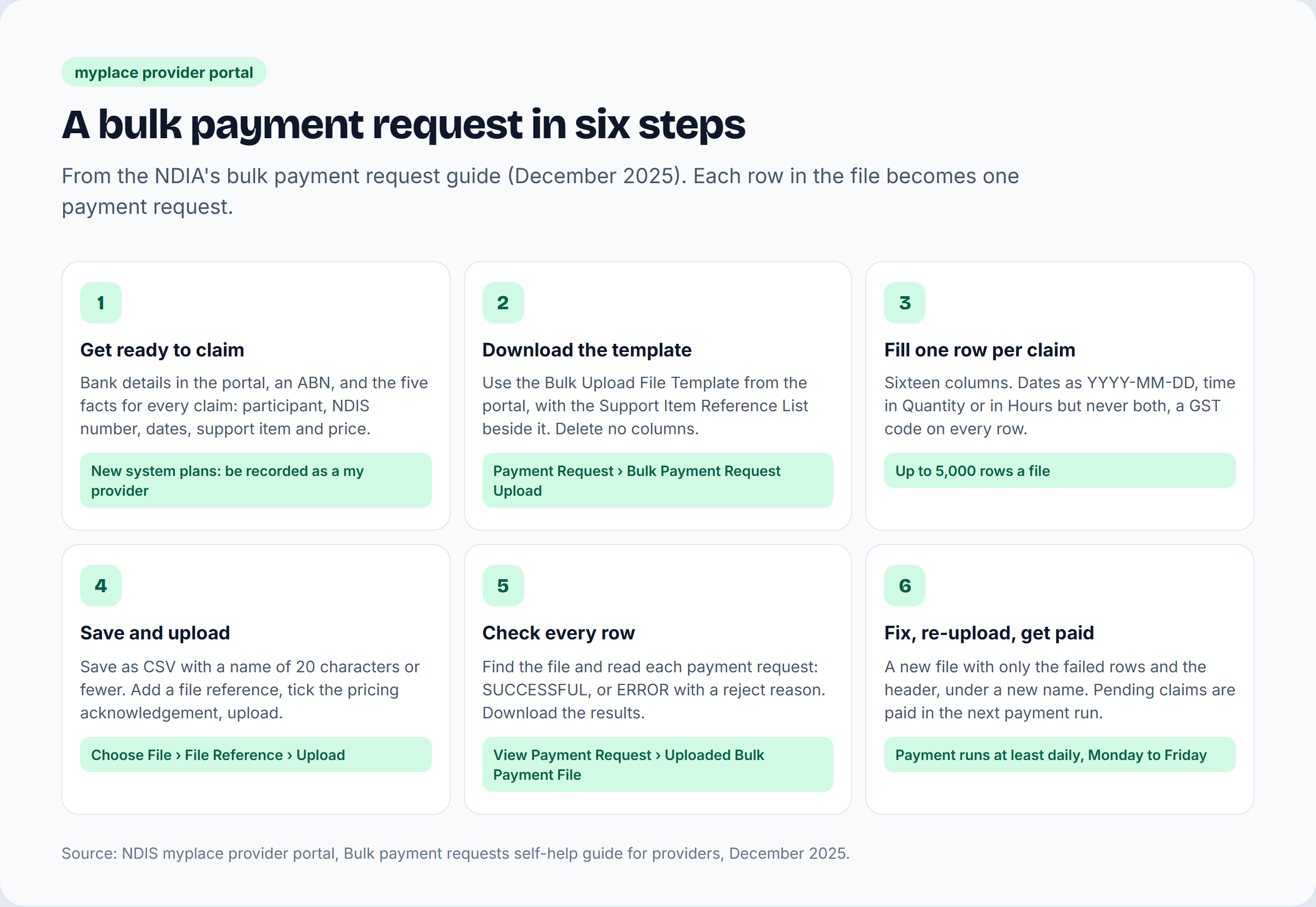Viewport: 1316px width, 907px height.
Task: Click the Download the template title
Action: pos(587,350)
